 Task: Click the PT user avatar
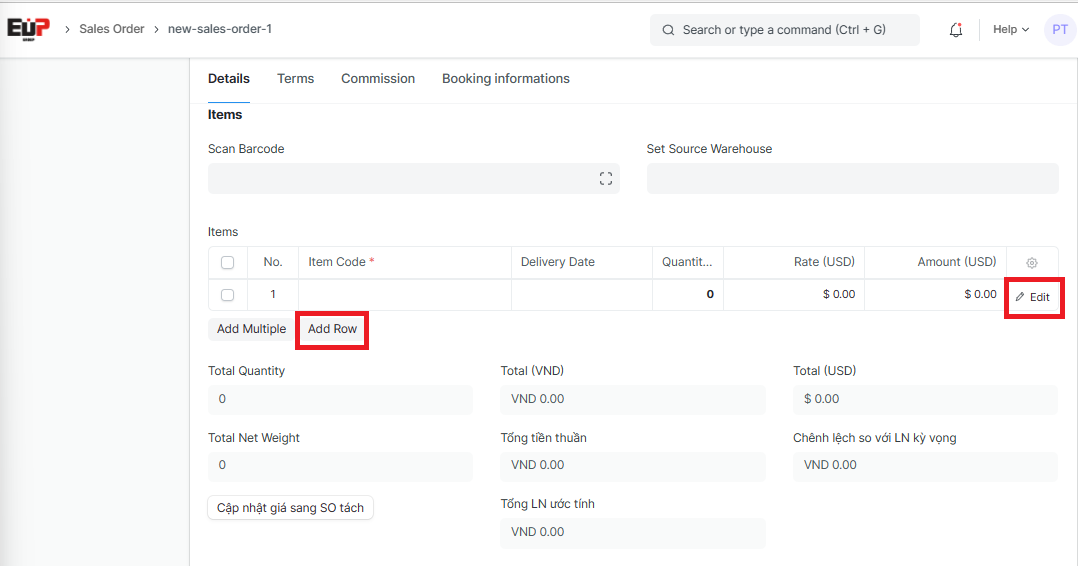click(x=1059, y=30)
